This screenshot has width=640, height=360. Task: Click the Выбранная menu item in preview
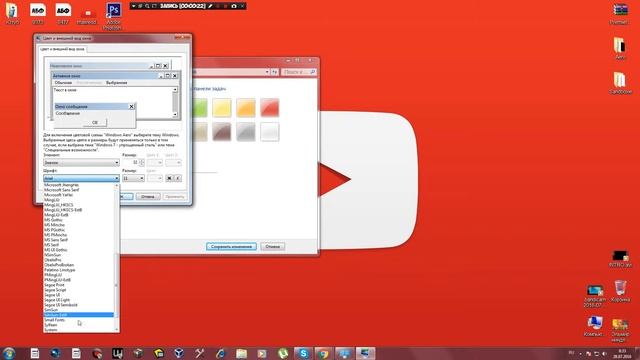[x=117, y=83]
